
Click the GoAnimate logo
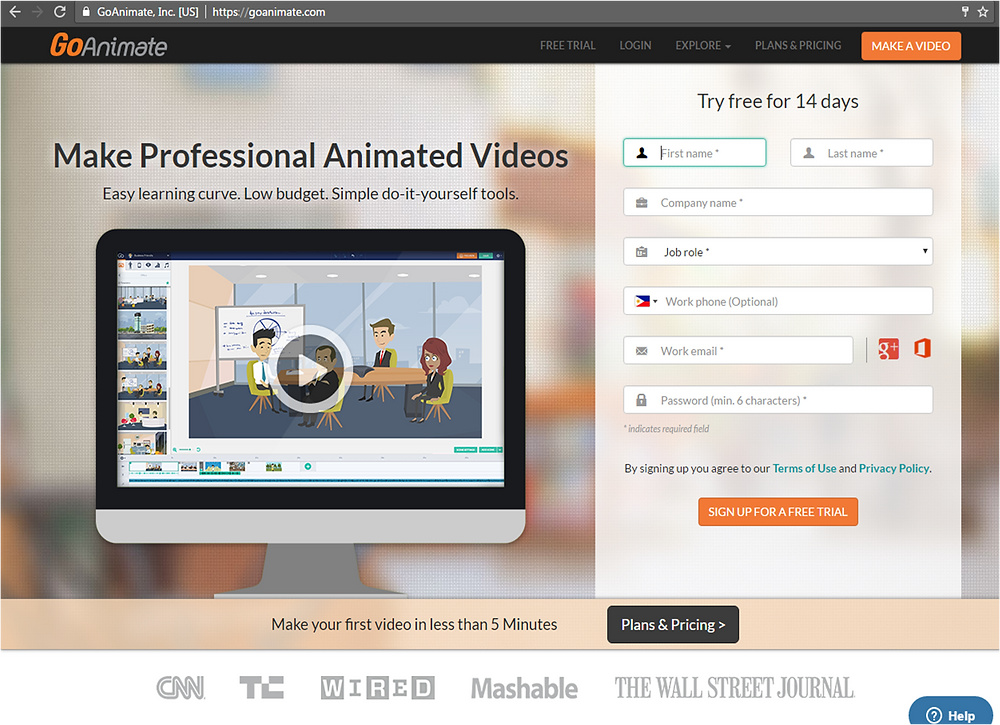[108, 45]
